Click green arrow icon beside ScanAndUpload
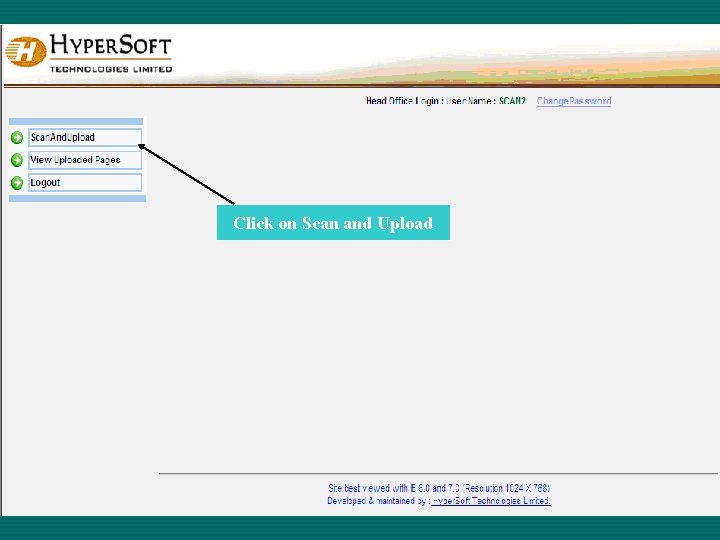Screen dimensions: 720x540 pos(17,137)
